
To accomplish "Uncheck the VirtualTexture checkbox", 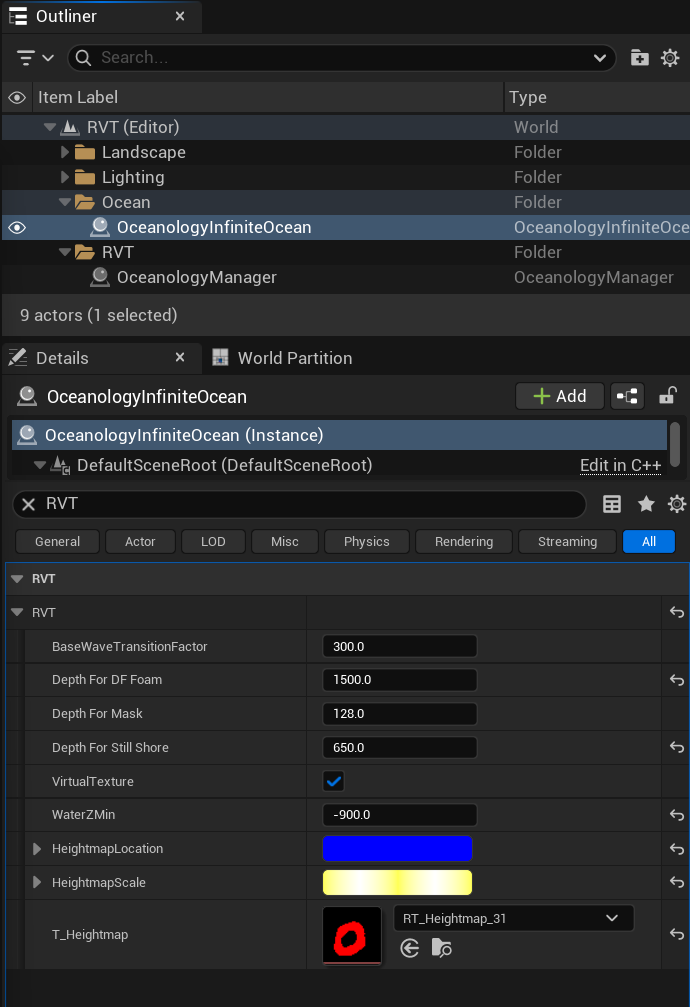I will click(334, 781).
